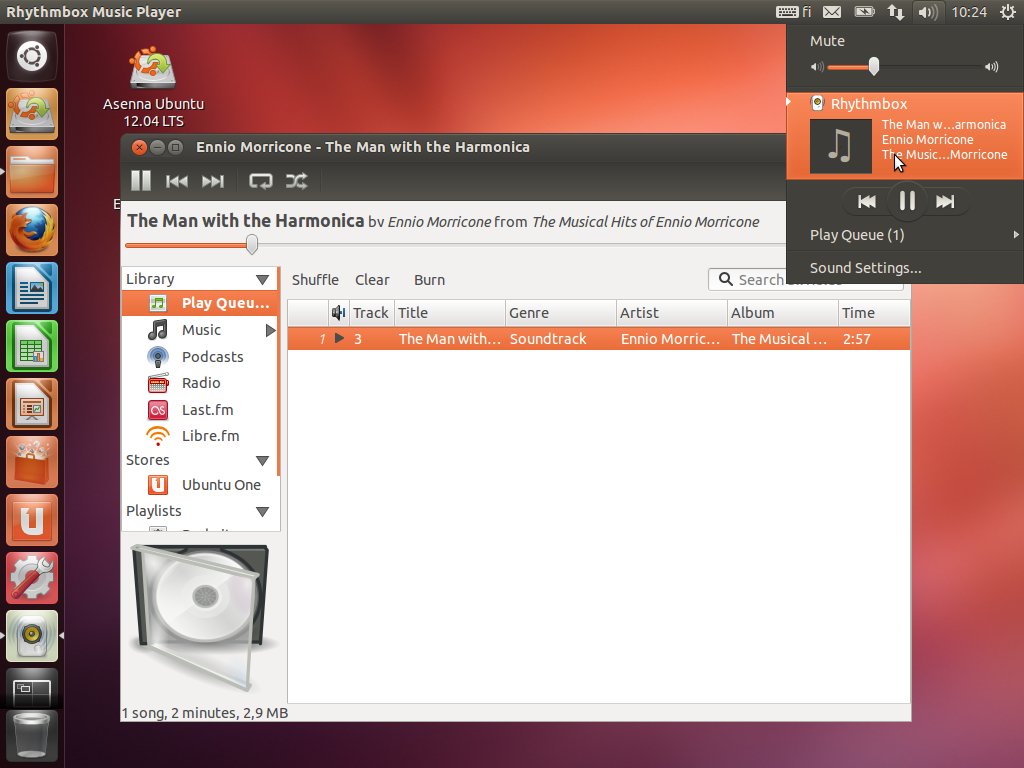The width and height of the screenshot is (1024, 768).
Task: Click the low volume speaker icon
Action: (x=816, y=67)
